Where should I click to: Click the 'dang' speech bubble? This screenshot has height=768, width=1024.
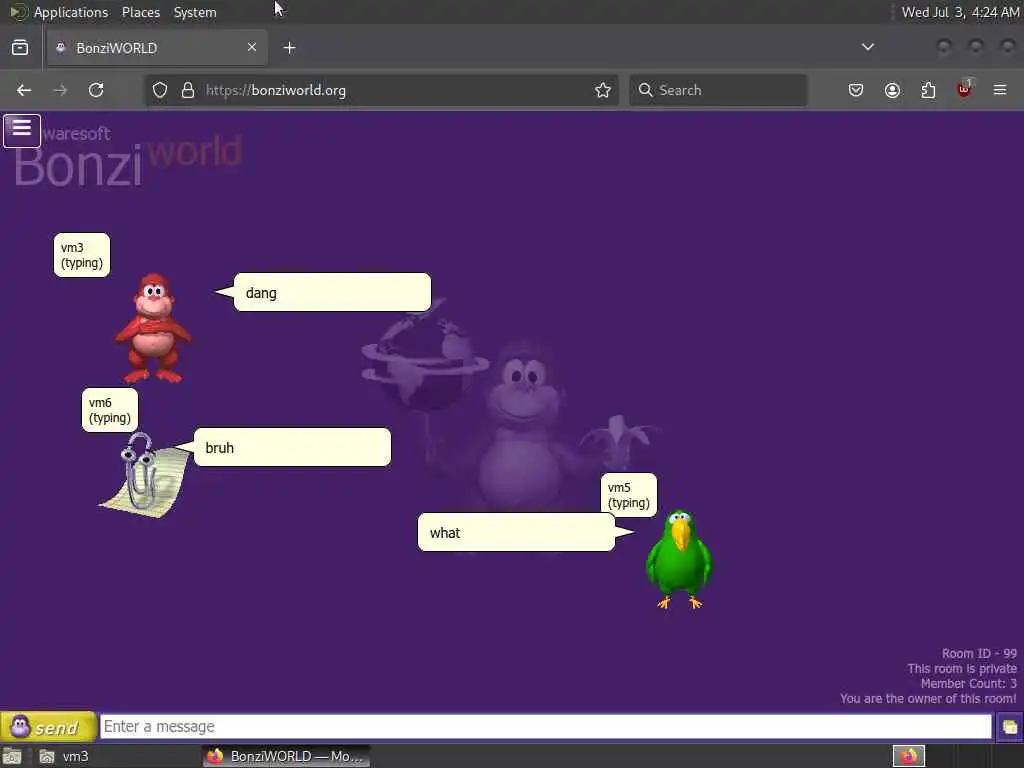[x=332, y=293]
